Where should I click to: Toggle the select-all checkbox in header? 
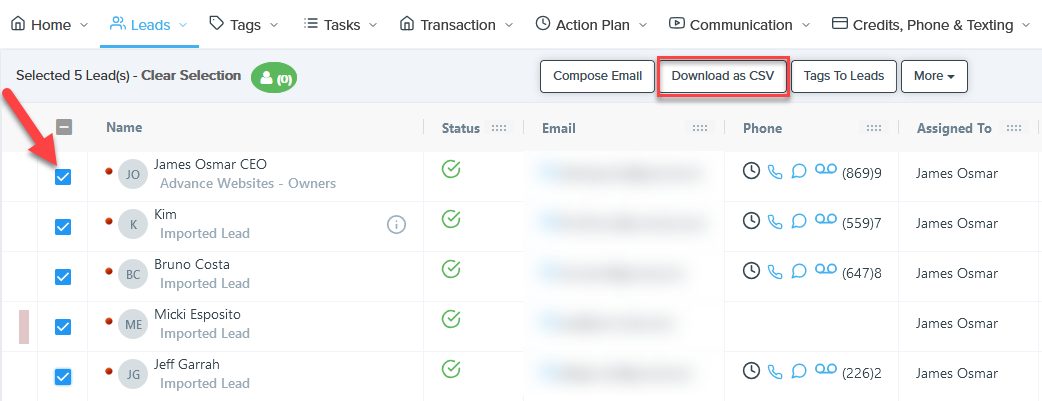point(63,128)
